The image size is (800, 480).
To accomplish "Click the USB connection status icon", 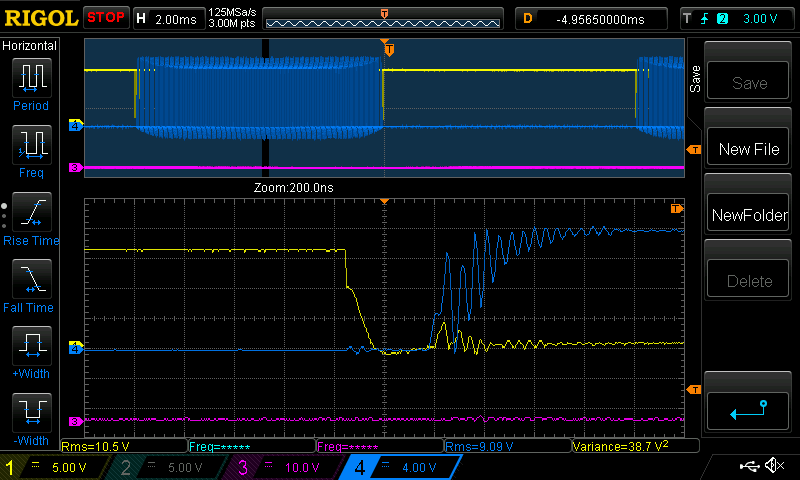I will coord(749,466).
